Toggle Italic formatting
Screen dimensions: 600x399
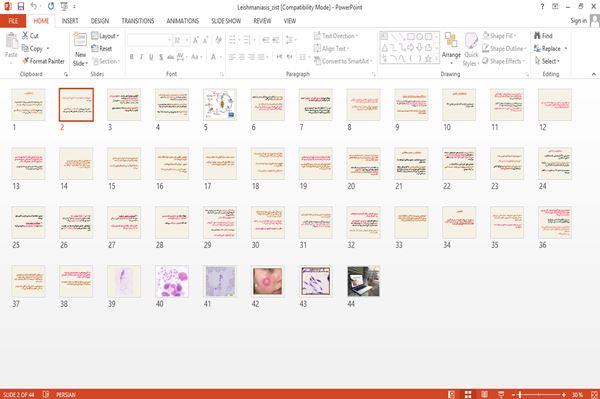pyautogui.click(x=141, y=57)
